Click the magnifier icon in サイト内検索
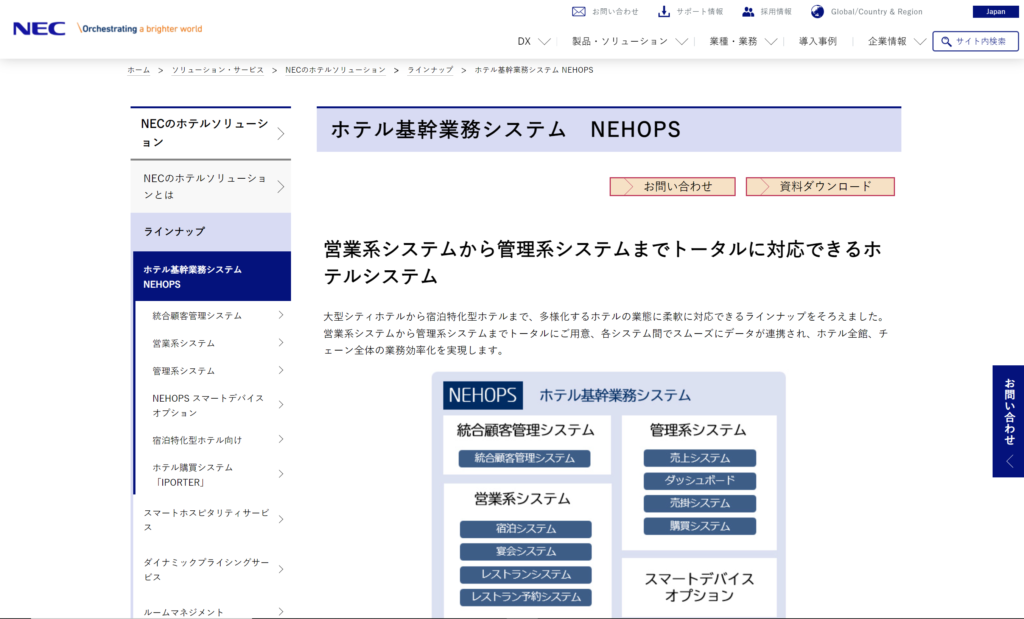 coord(946,41)
